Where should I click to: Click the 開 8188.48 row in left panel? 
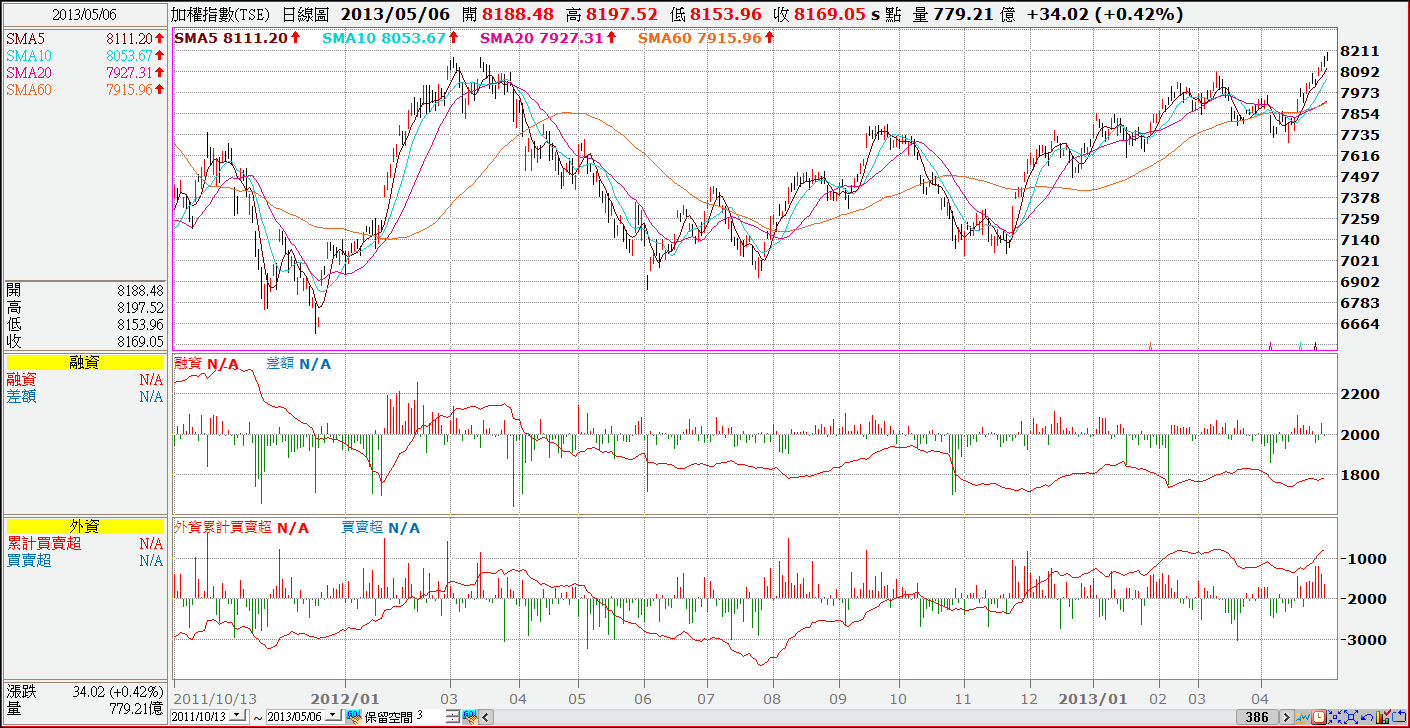point(84,290)
